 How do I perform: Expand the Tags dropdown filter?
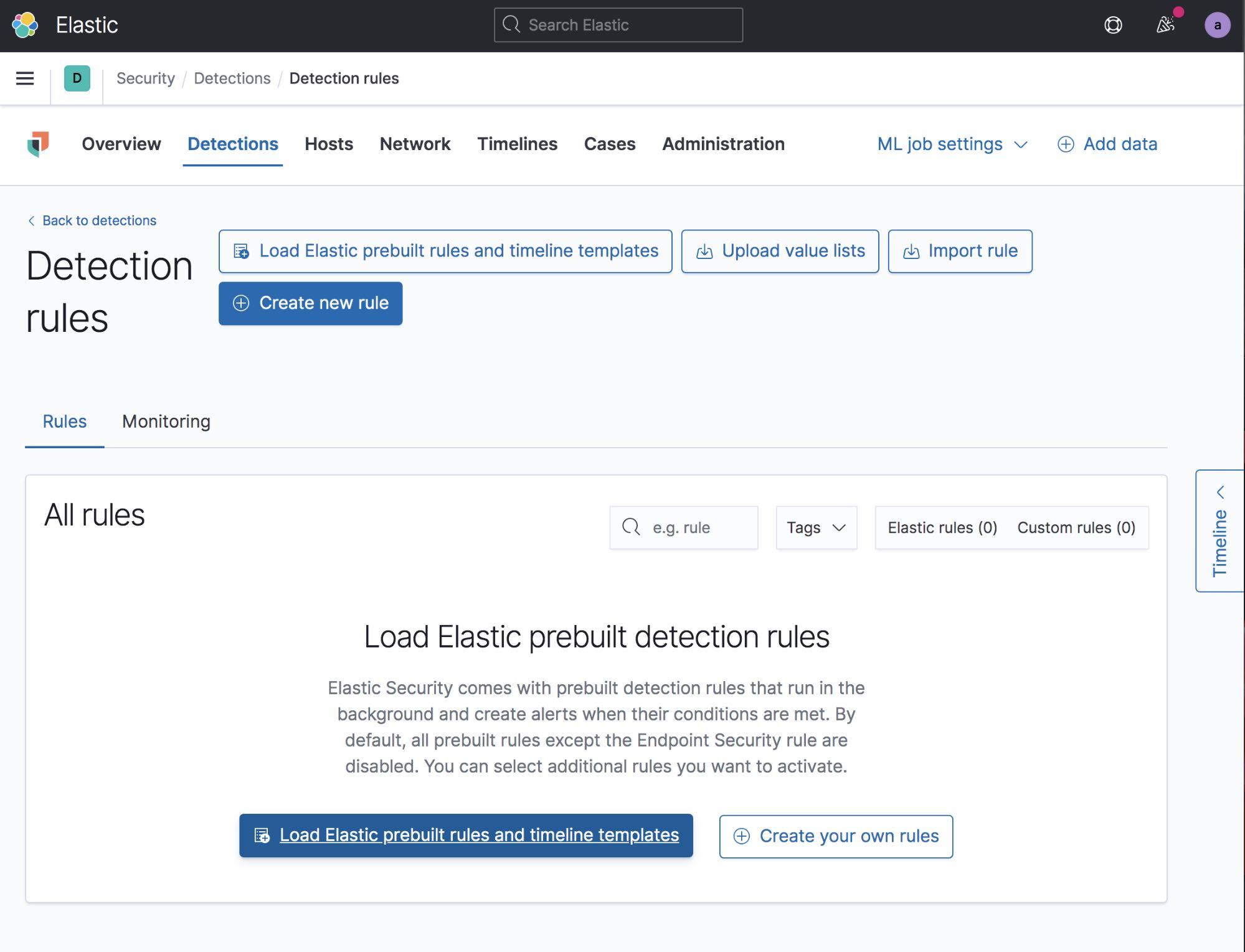(816, 527)
